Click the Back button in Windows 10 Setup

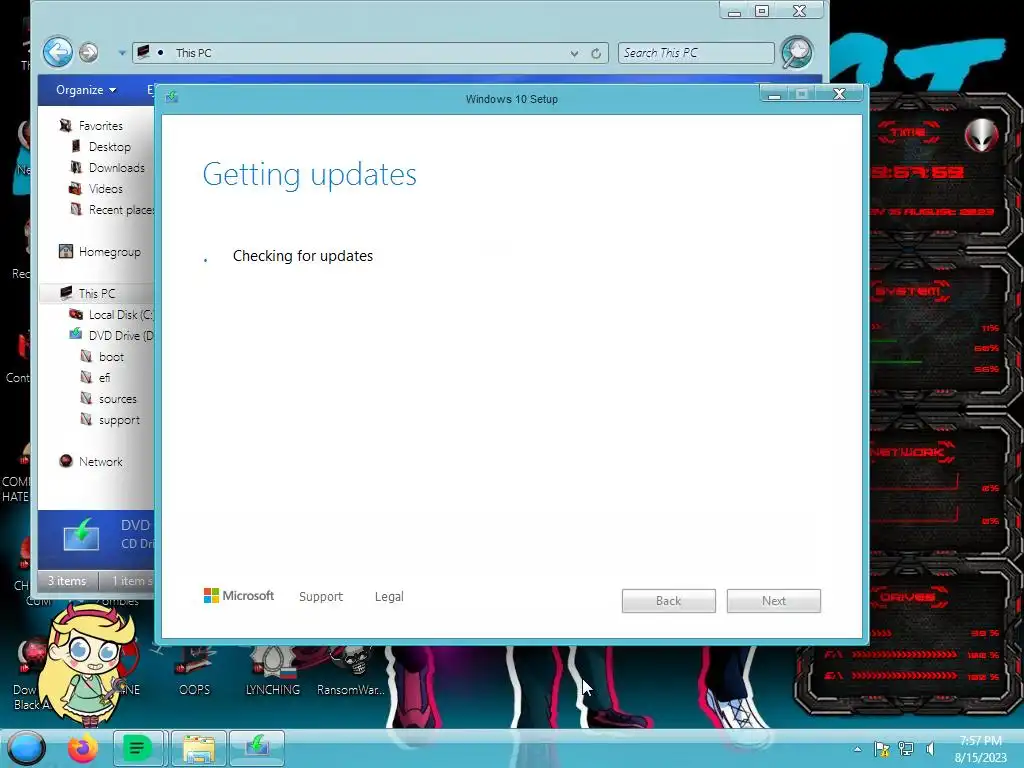coord(668,601)
